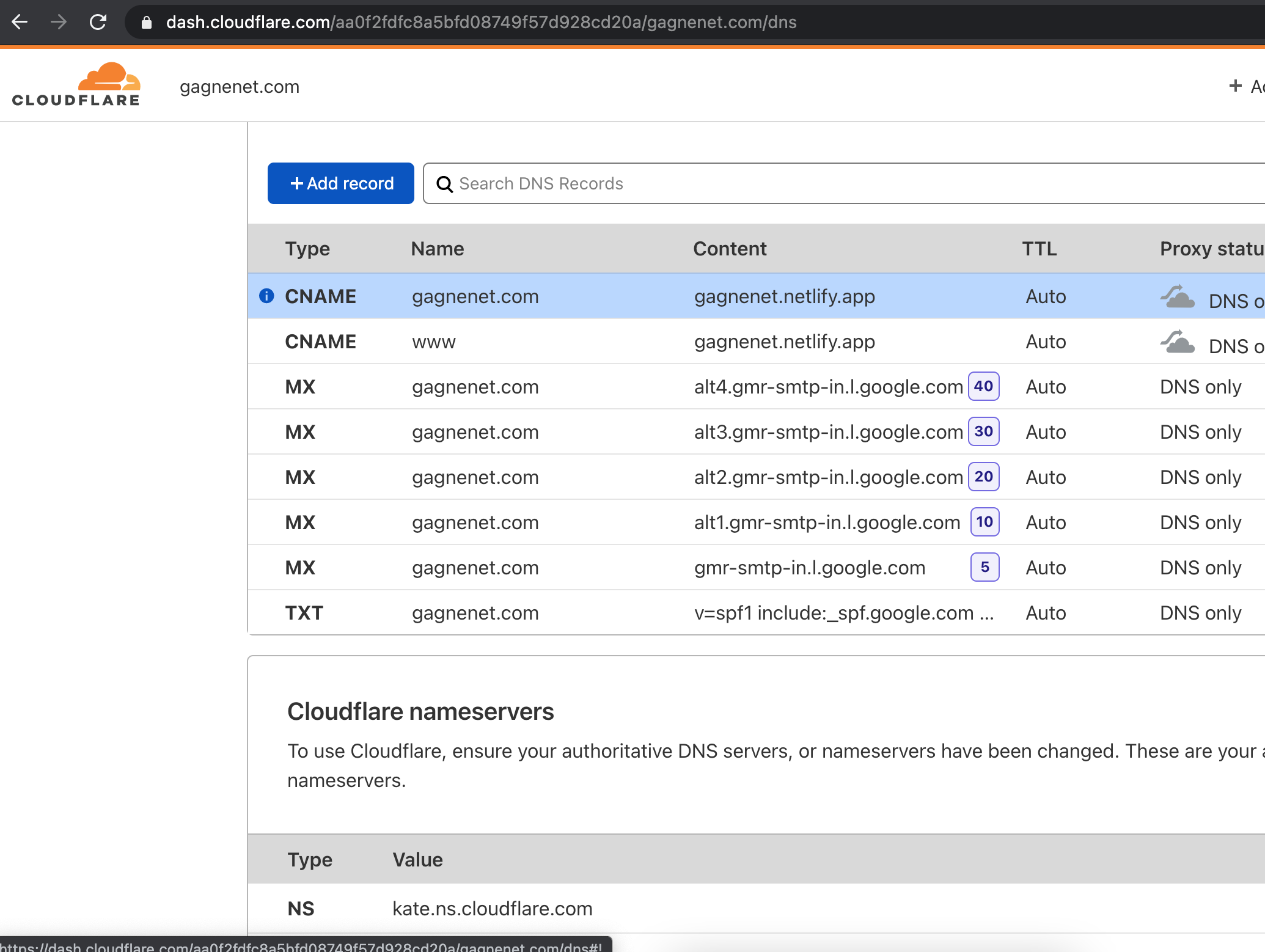This screenshot has height=952, width=1265.
Task: Click the Cloudflare nameservers heading
Action: coord(420,712)
